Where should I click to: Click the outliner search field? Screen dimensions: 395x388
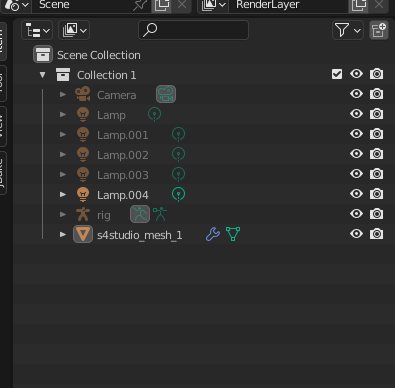193,30
